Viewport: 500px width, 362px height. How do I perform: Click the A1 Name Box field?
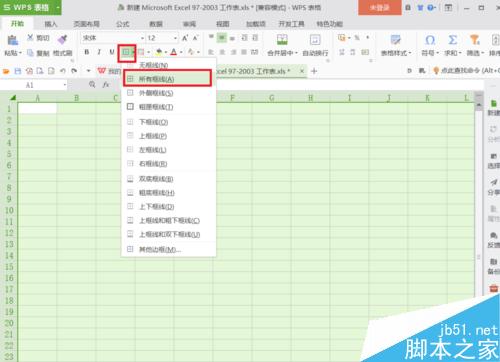click(33, 85)
